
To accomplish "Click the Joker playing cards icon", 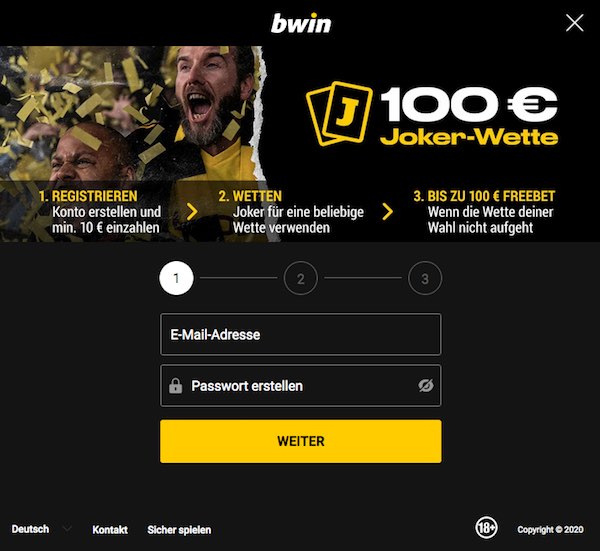I will (339, 114).
